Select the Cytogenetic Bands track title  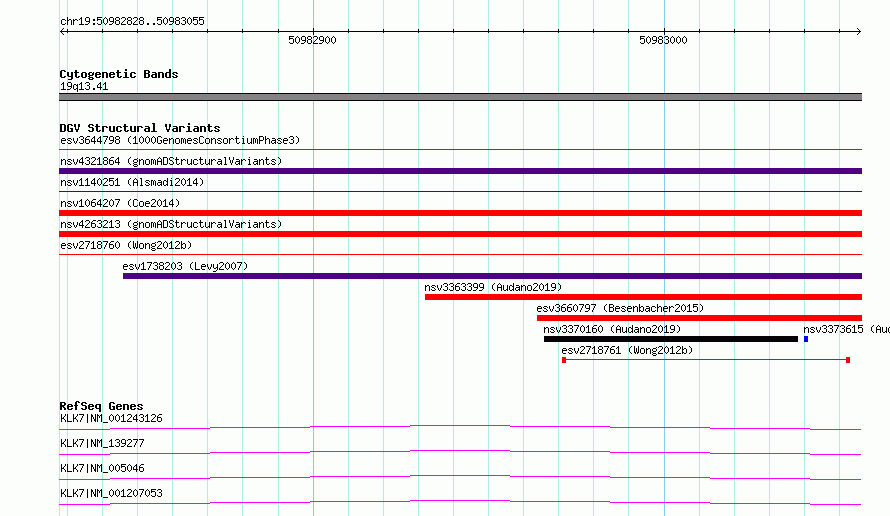point(119,74)
